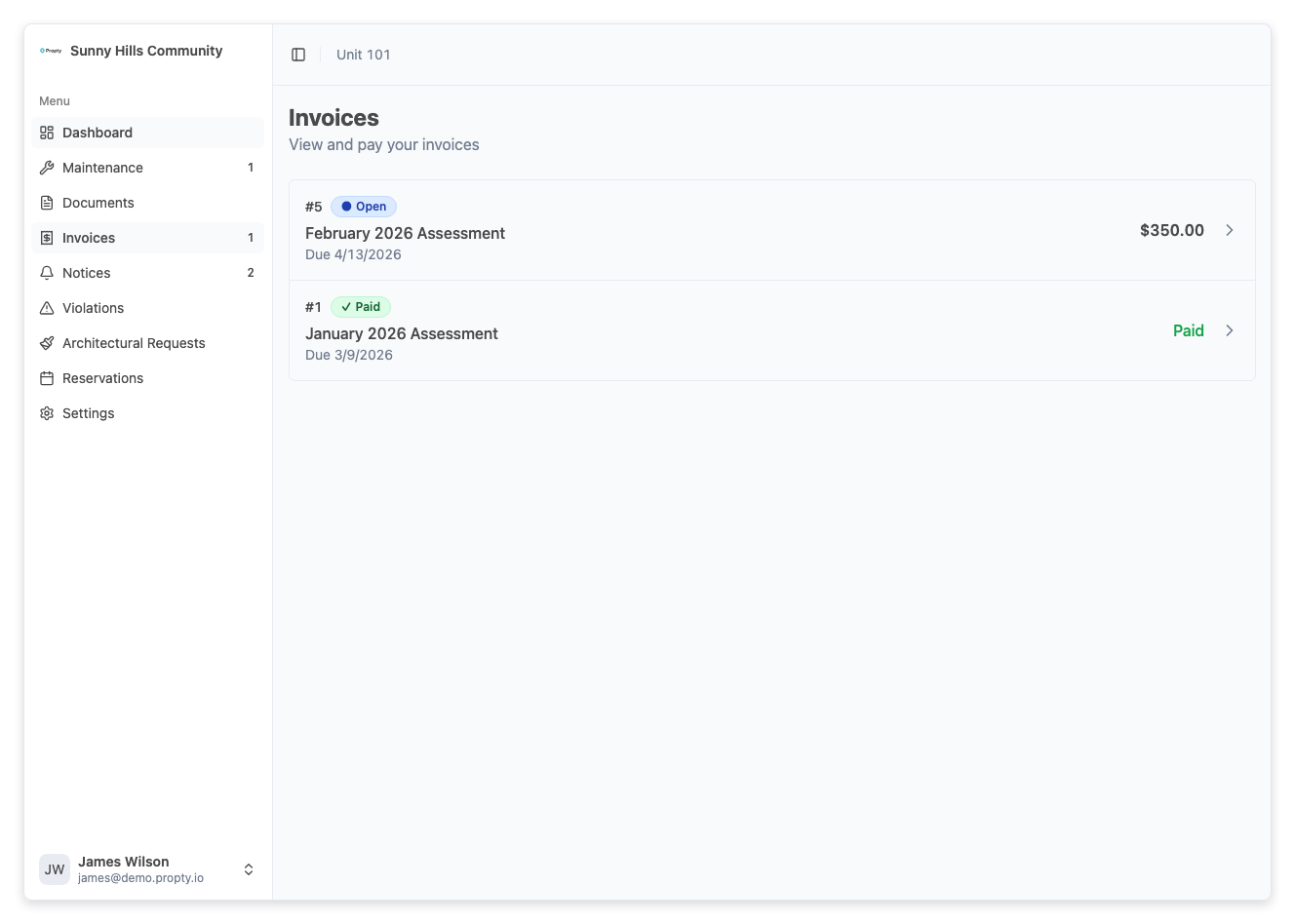1295x924 pixels.
Task: Toggle the sidebar collapse control
Action: (297, 54)
